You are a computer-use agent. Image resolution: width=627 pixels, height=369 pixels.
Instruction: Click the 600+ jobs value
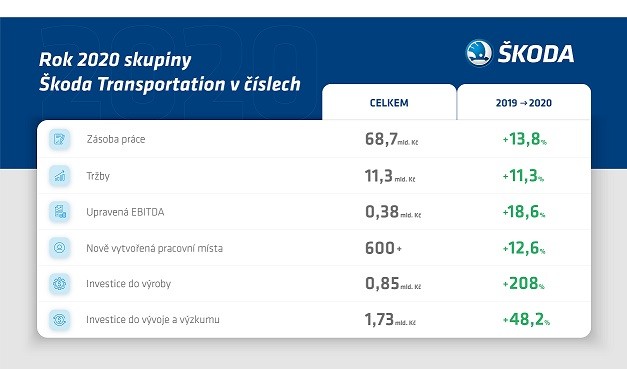coord(383,248)
